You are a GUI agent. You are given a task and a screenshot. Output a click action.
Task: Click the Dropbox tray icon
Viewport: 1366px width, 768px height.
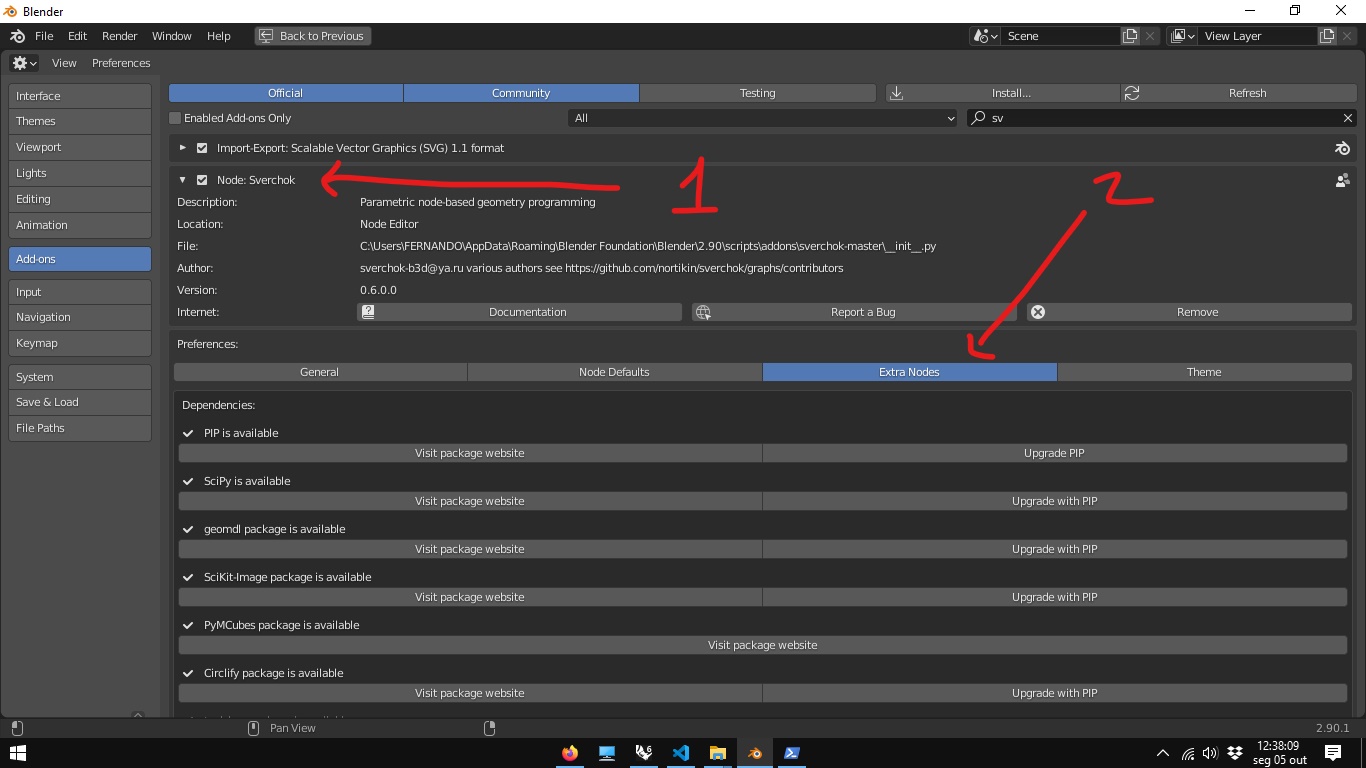[1235, 753]
